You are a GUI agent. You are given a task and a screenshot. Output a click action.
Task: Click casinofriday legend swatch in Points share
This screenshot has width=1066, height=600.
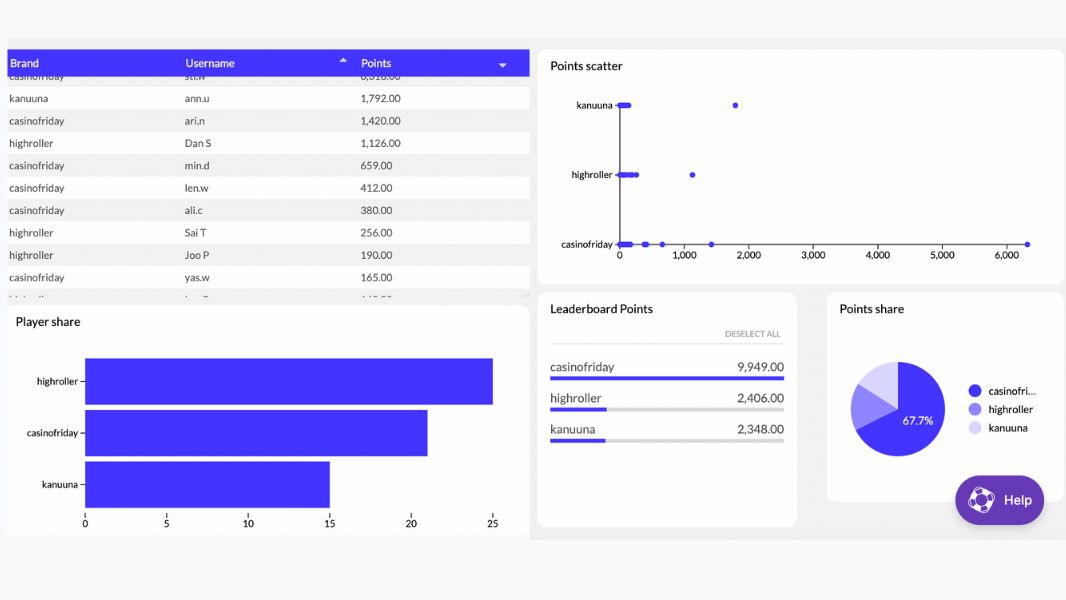click(975, 391)
